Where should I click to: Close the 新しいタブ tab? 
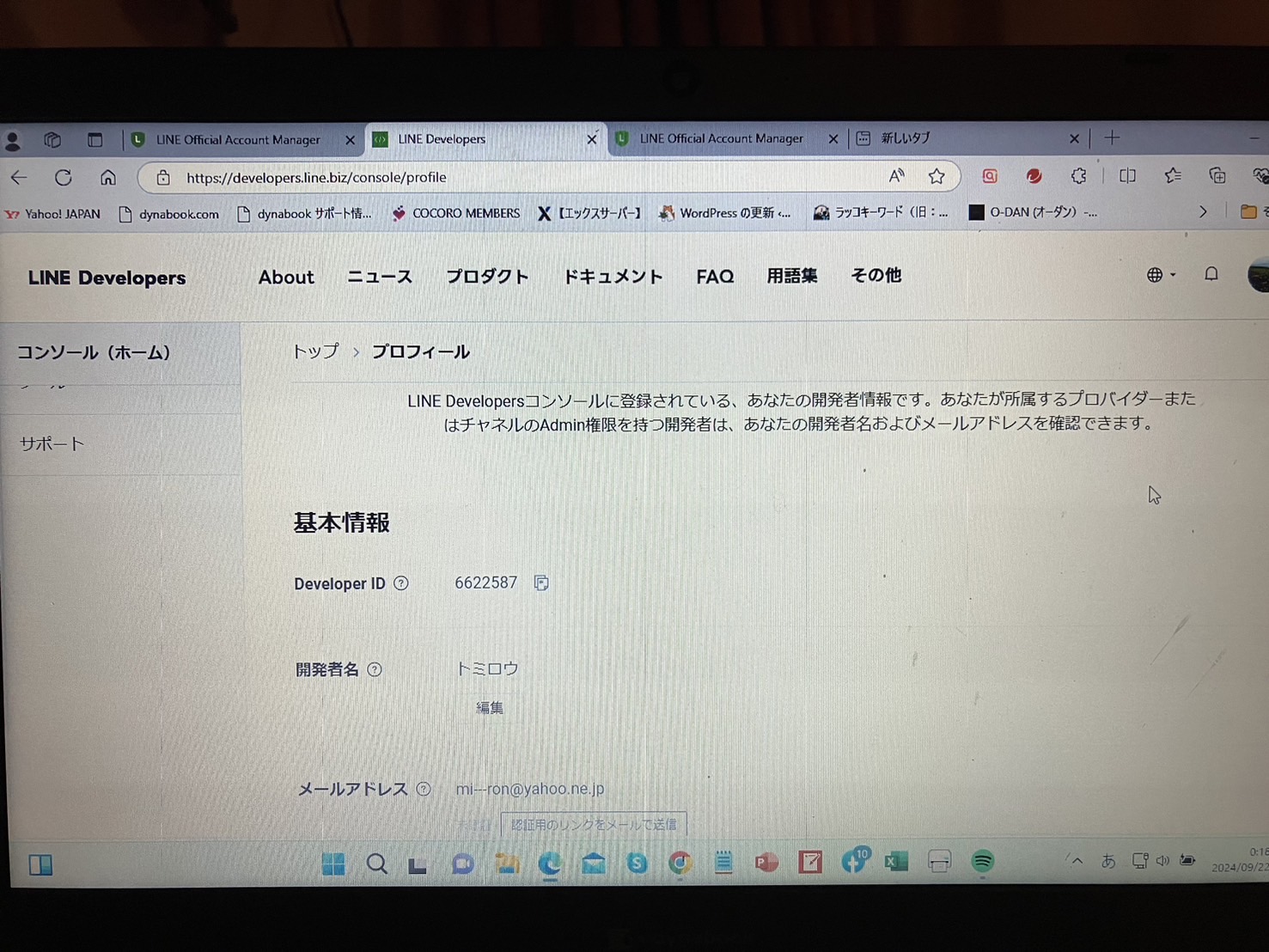pos(1074,137)
